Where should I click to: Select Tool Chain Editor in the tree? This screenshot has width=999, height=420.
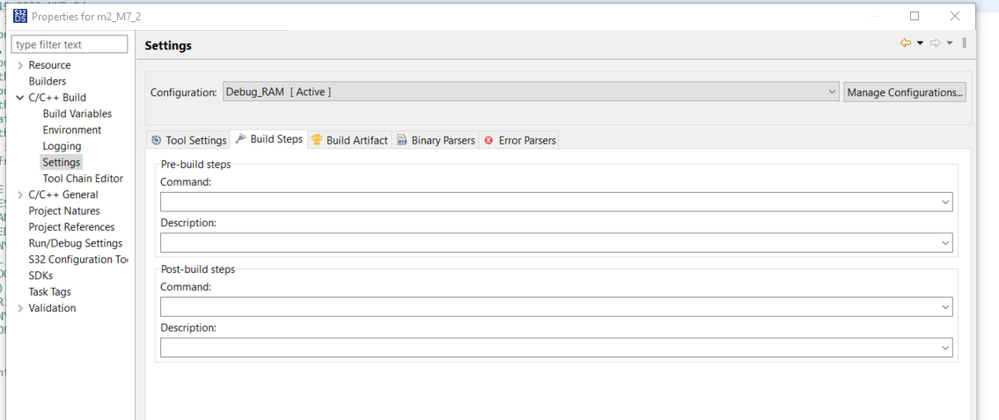[x=83, y=178]
